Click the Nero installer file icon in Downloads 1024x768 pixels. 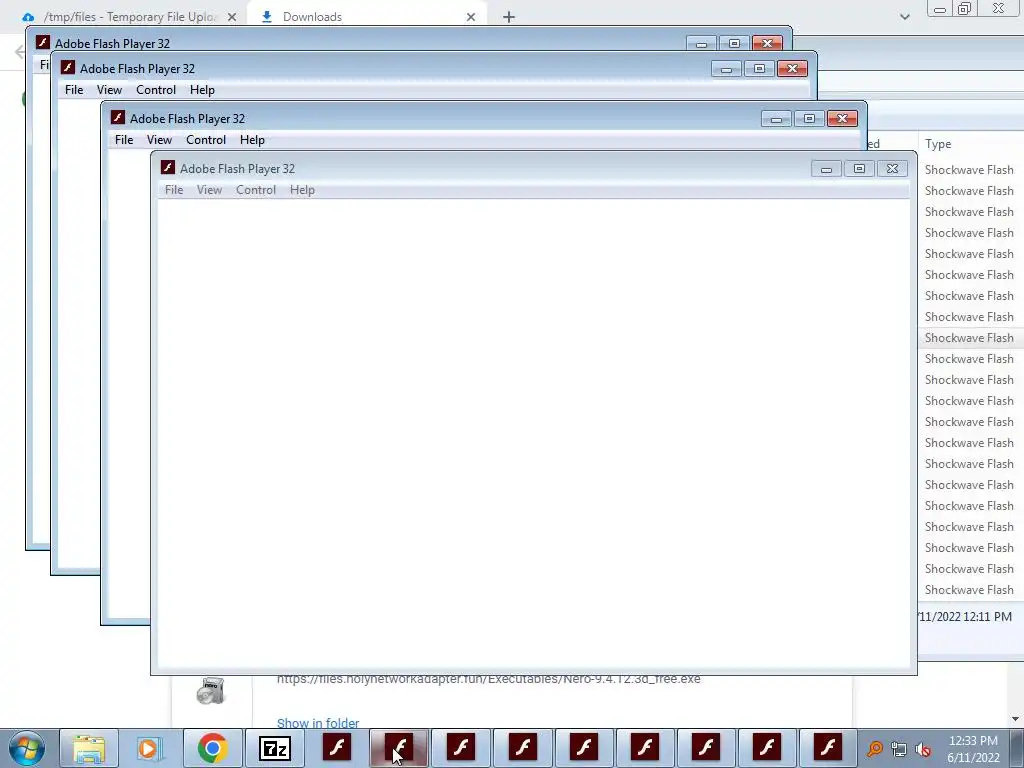[210, 691]
